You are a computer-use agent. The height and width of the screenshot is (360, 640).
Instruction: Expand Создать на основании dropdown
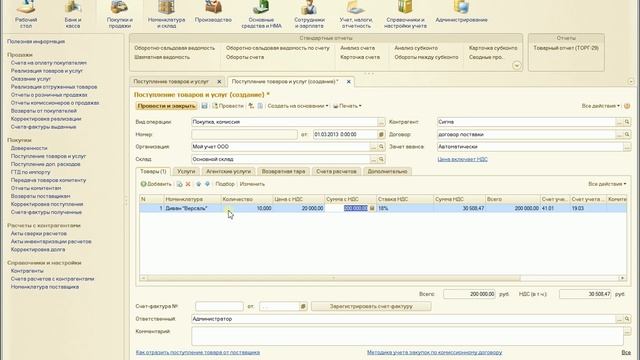(298, 106)
